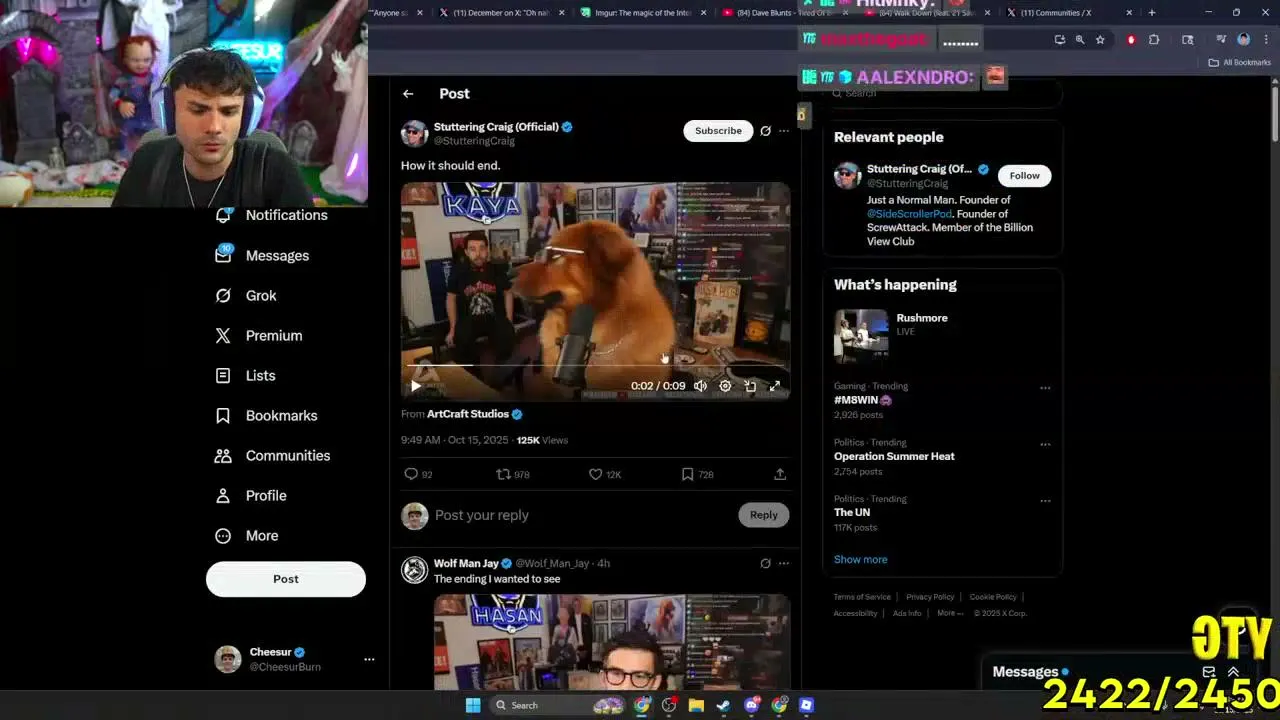Screen dimensions: 1280x720
Task: Expand video to fullscreen
Action: 774,386
